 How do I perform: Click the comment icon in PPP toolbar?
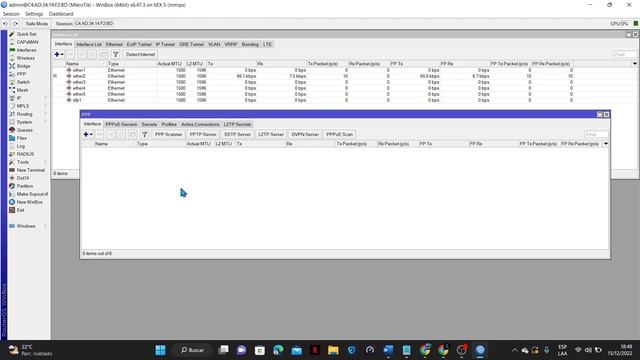pyautogui.click(x=133, y=134)
